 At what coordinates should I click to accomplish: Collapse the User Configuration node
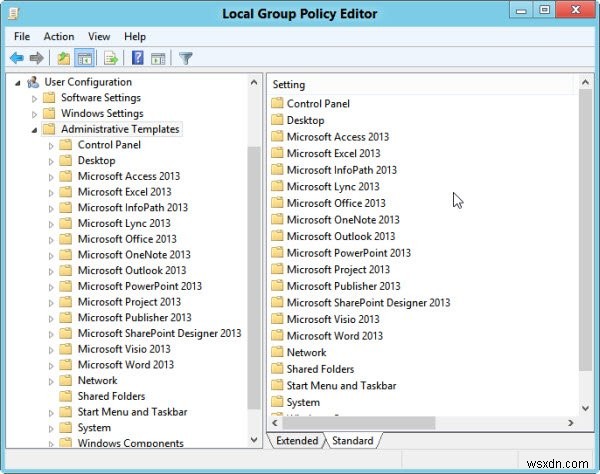click(18, 83)
